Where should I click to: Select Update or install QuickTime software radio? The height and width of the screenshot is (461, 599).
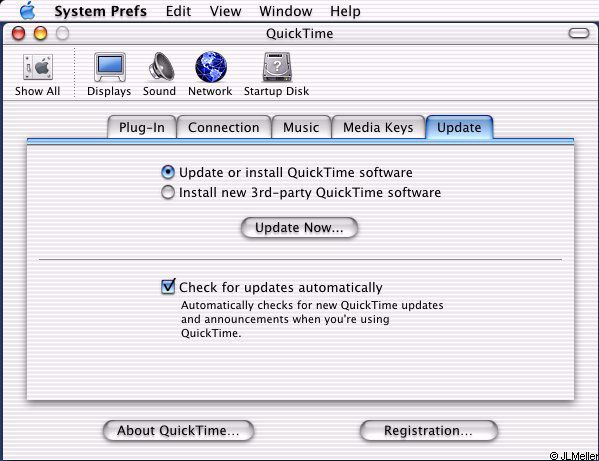tap(168, 172)
